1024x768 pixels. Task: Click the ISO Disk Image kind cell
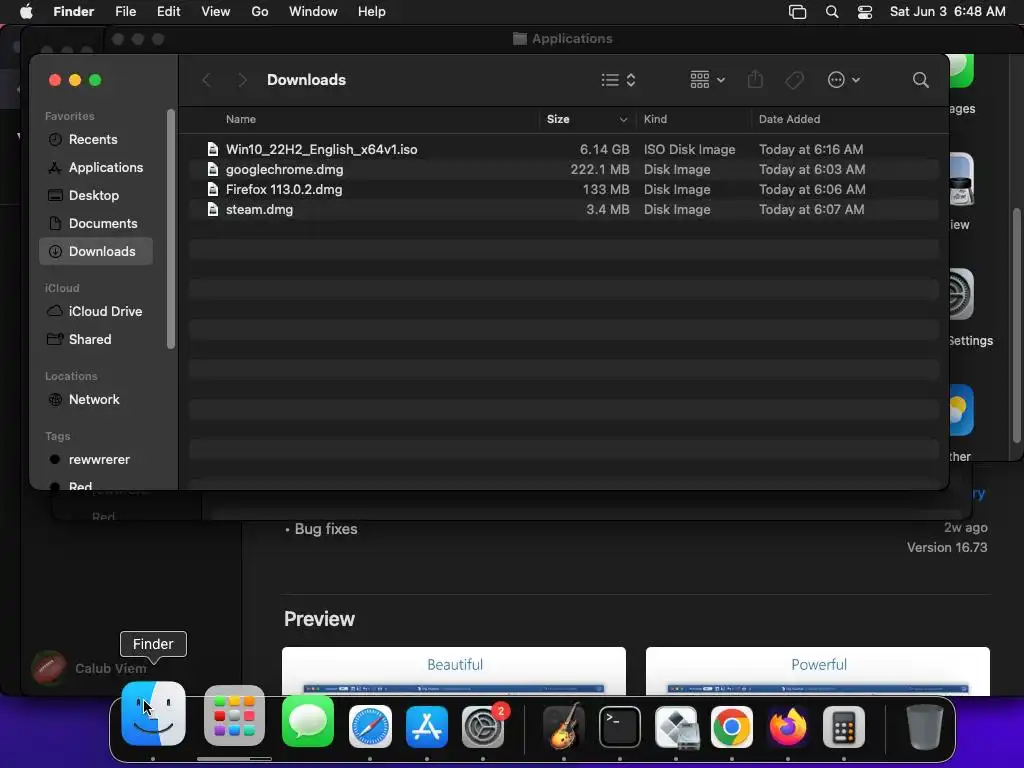pos(690,150)
